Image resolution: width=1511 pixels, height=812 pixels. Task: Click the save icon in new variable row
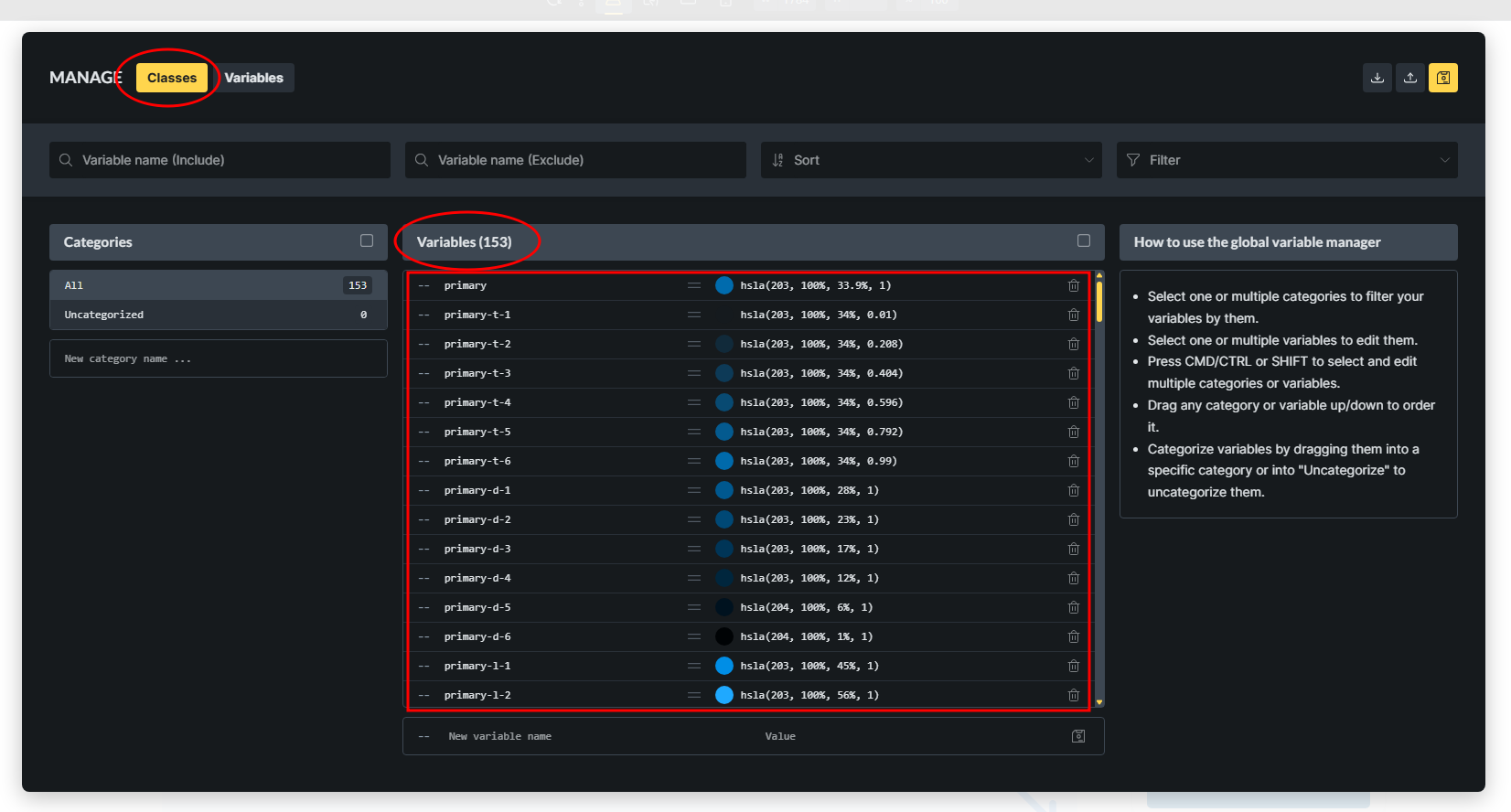1078,736
